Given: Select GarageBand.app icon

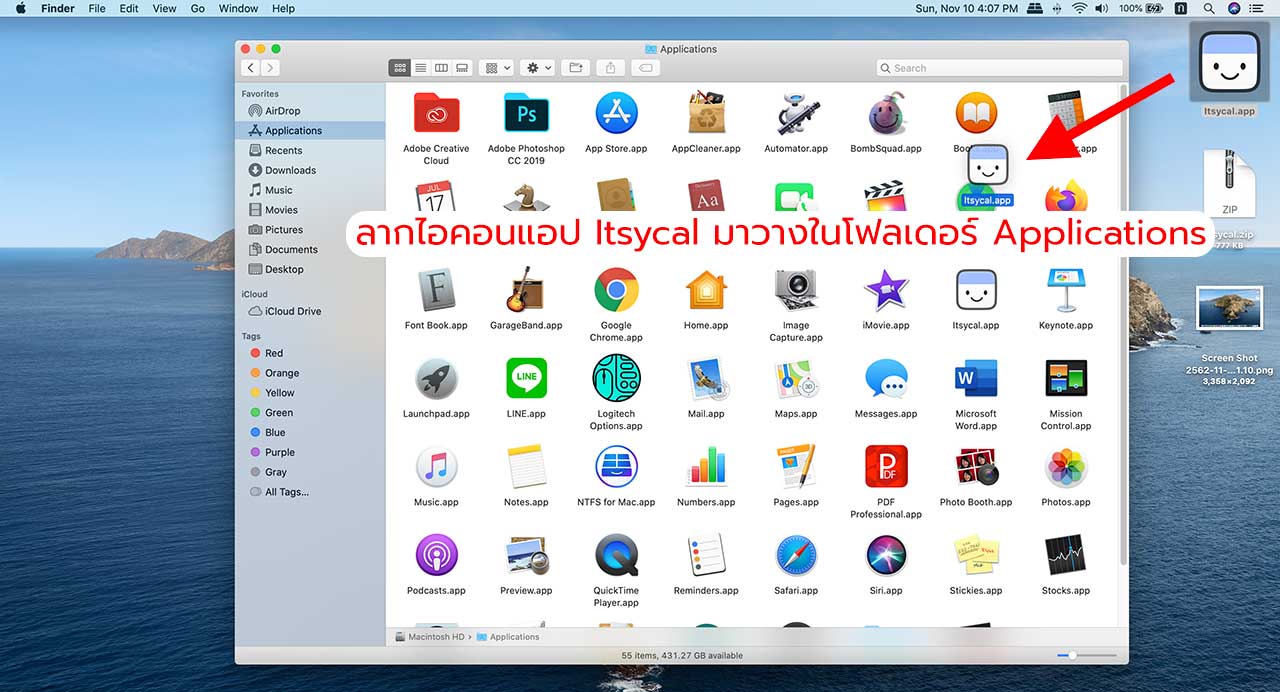Looking at the screenshot, I should pos(526,291).
